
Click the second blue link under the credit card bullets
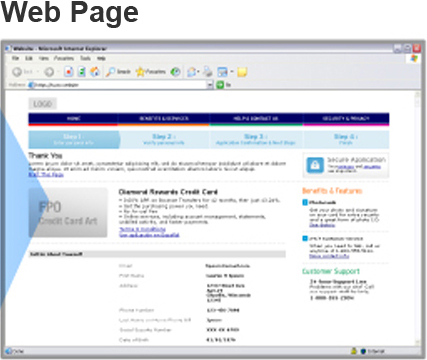click(x=149, y=235)
